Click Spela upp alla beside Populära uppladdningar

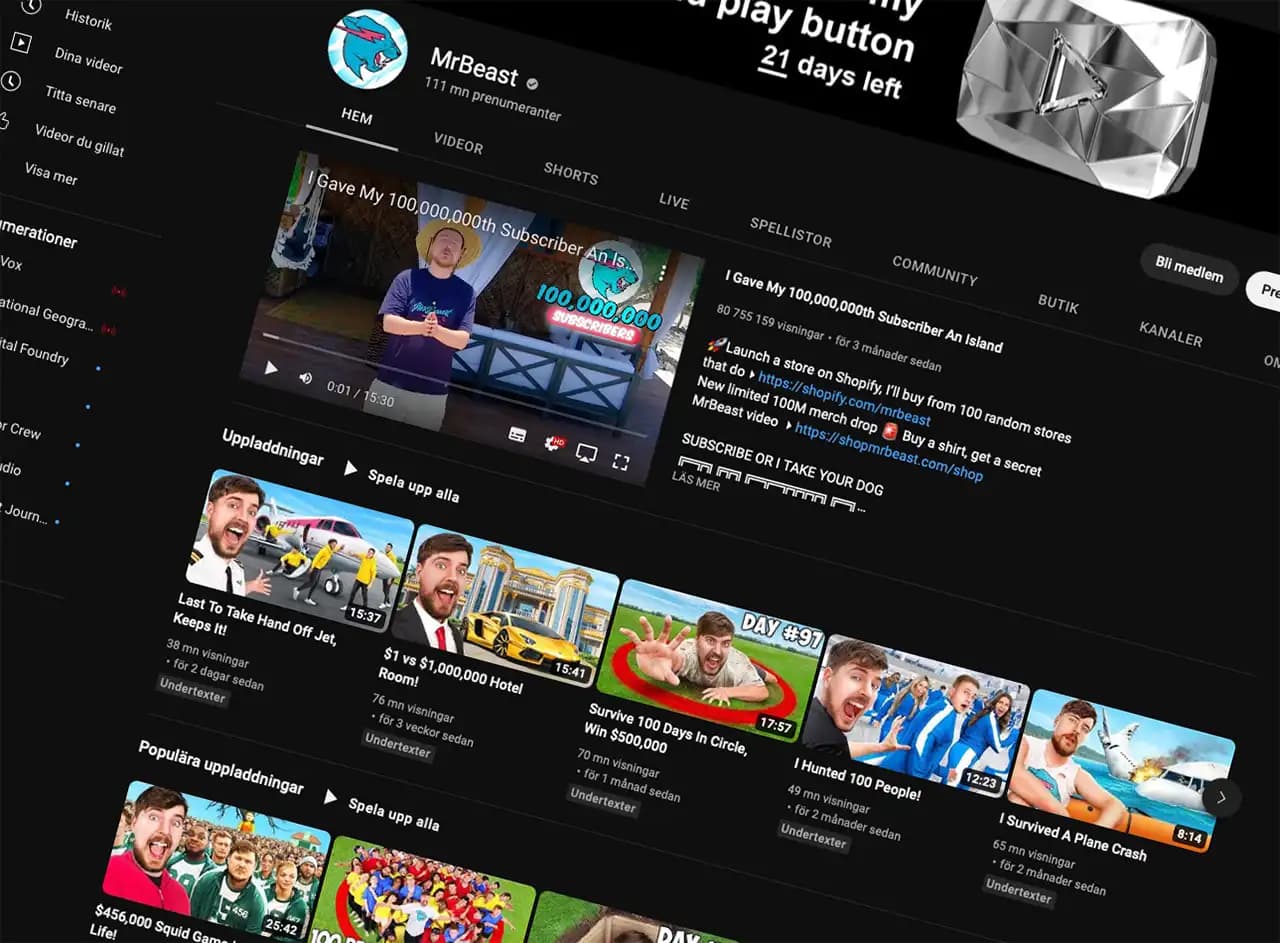[382, 809]
